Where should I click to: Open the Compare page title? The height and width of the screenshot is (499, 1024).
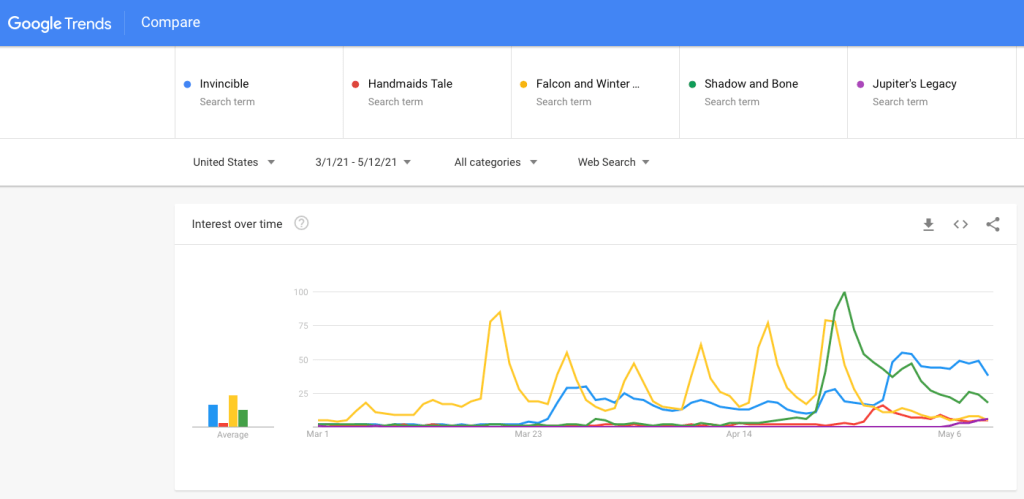click(170, 22)
